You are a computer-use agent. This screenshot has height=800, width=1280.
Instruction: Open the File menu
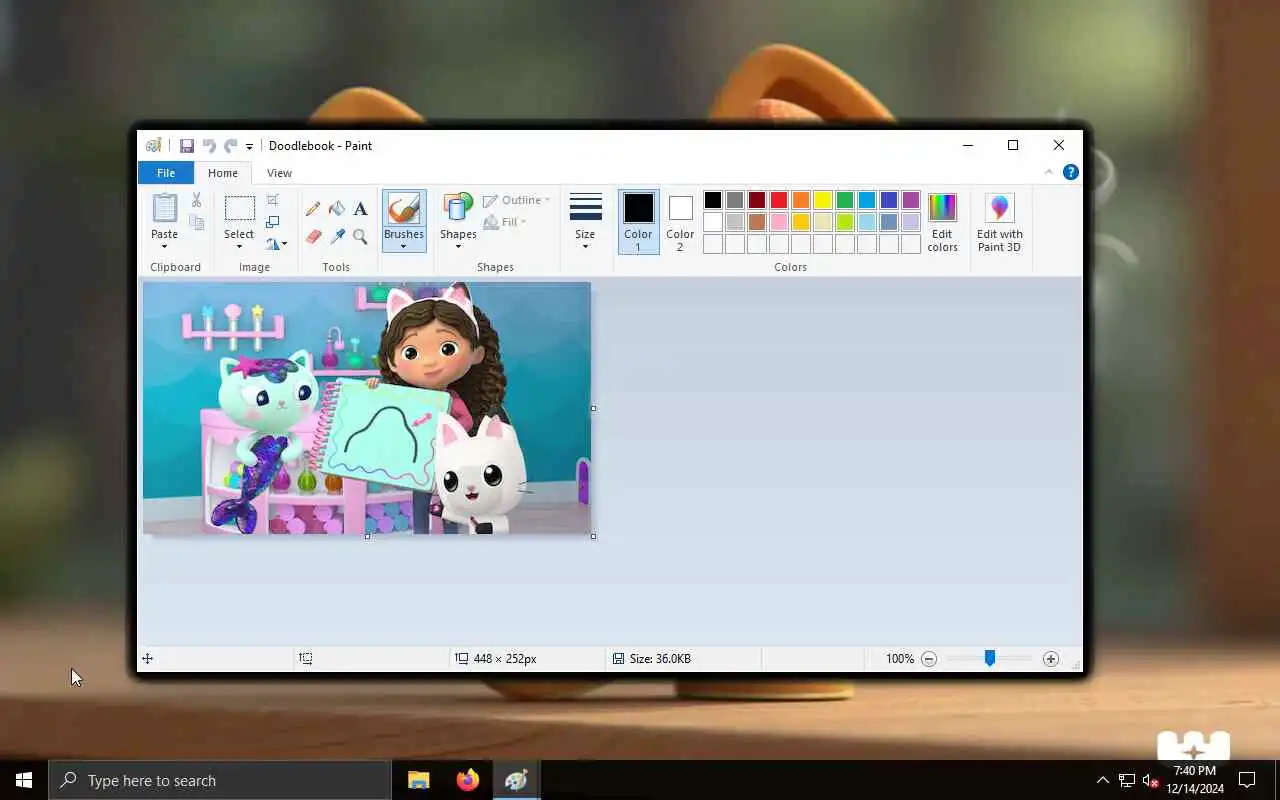click(x=166, y=173)
